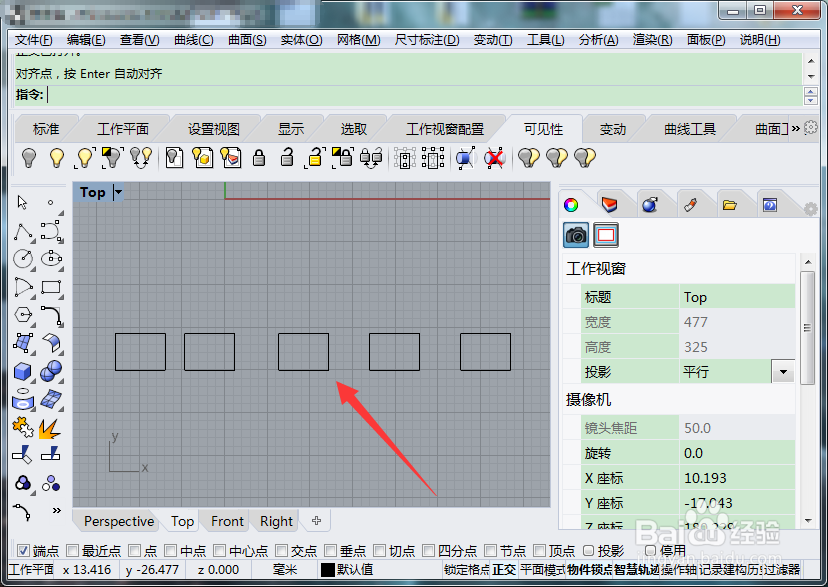Toggle 锁定格点 in the status bar
This screenshot has width=828, height=587.
coord(467,570)
